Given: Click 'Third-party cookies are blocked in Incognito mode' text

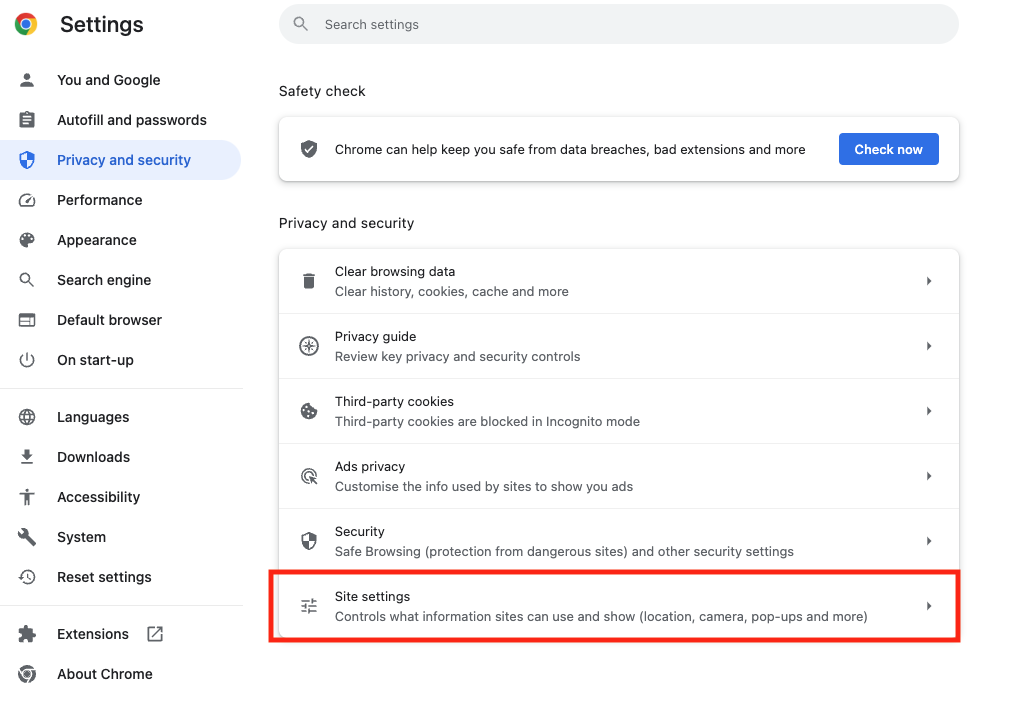Looking at the screenshot, I should point(487,421).
